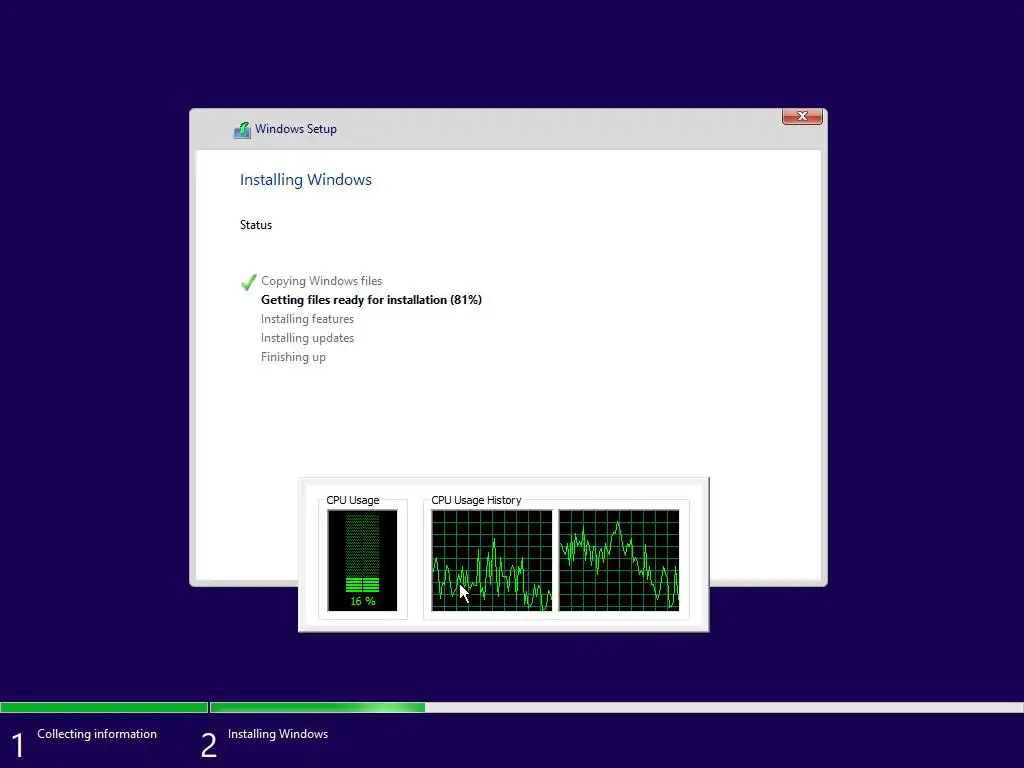Click the 'Status' label
Screen dimensions: 1024x768
click(256, 225)
